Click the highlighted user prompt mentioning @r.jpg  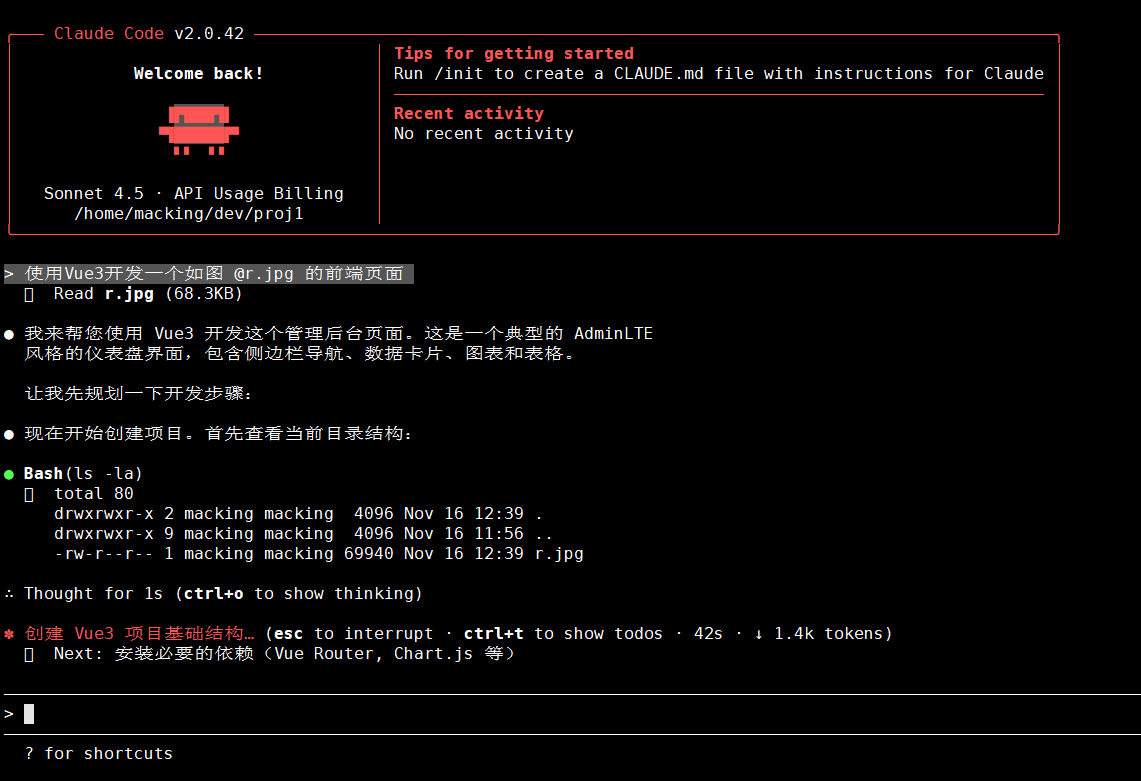coord(209,274)
